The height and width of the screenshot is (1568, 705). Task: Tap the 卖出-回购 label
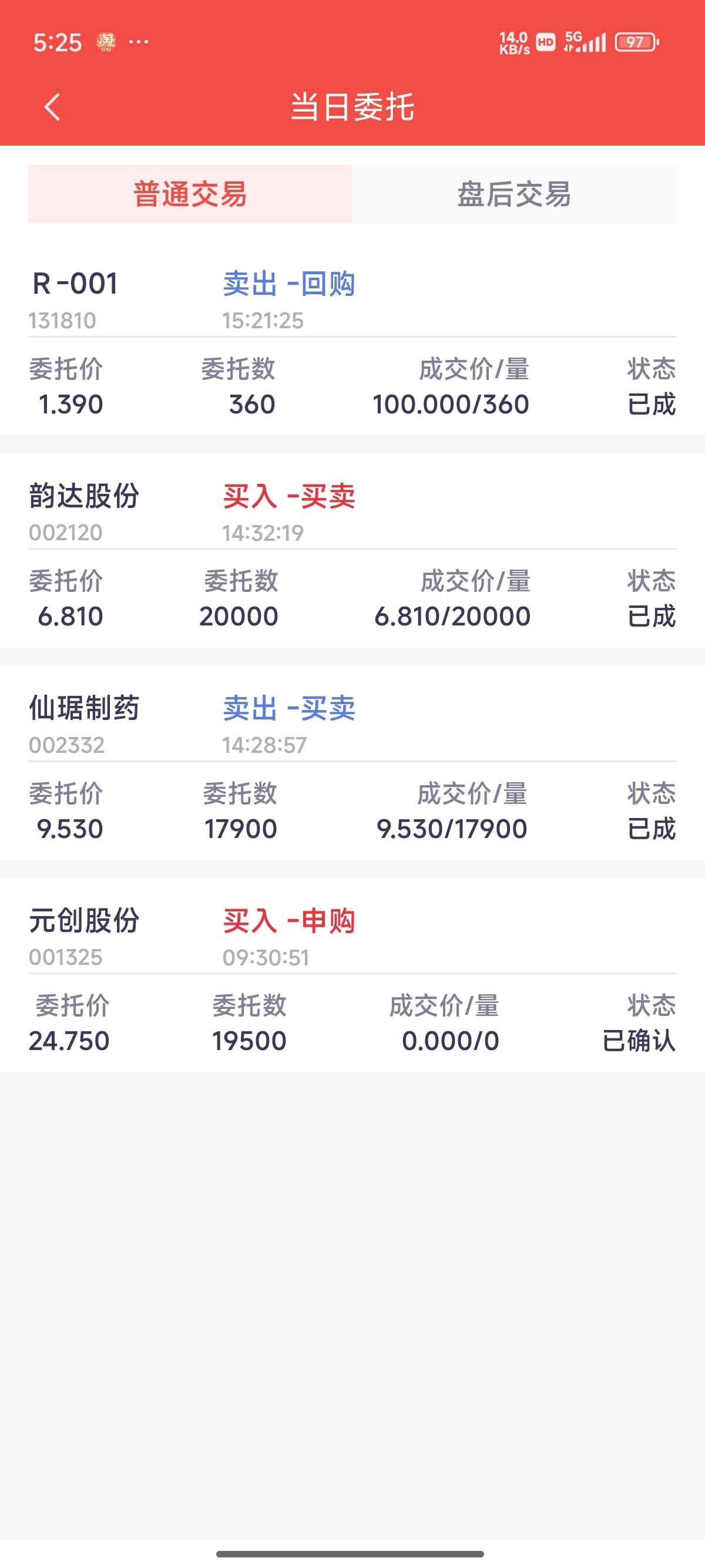click(289, 284)
